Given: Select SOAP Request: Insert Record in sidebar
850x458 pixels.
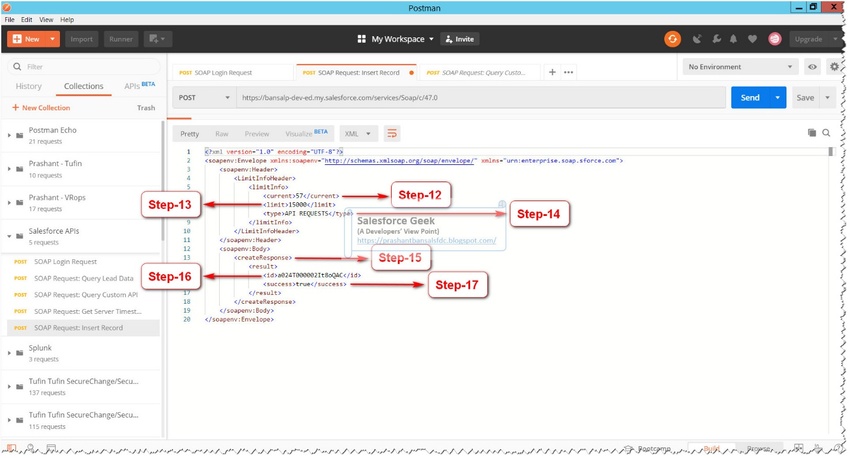Looking at the screenshot, I should pos(83,328).
